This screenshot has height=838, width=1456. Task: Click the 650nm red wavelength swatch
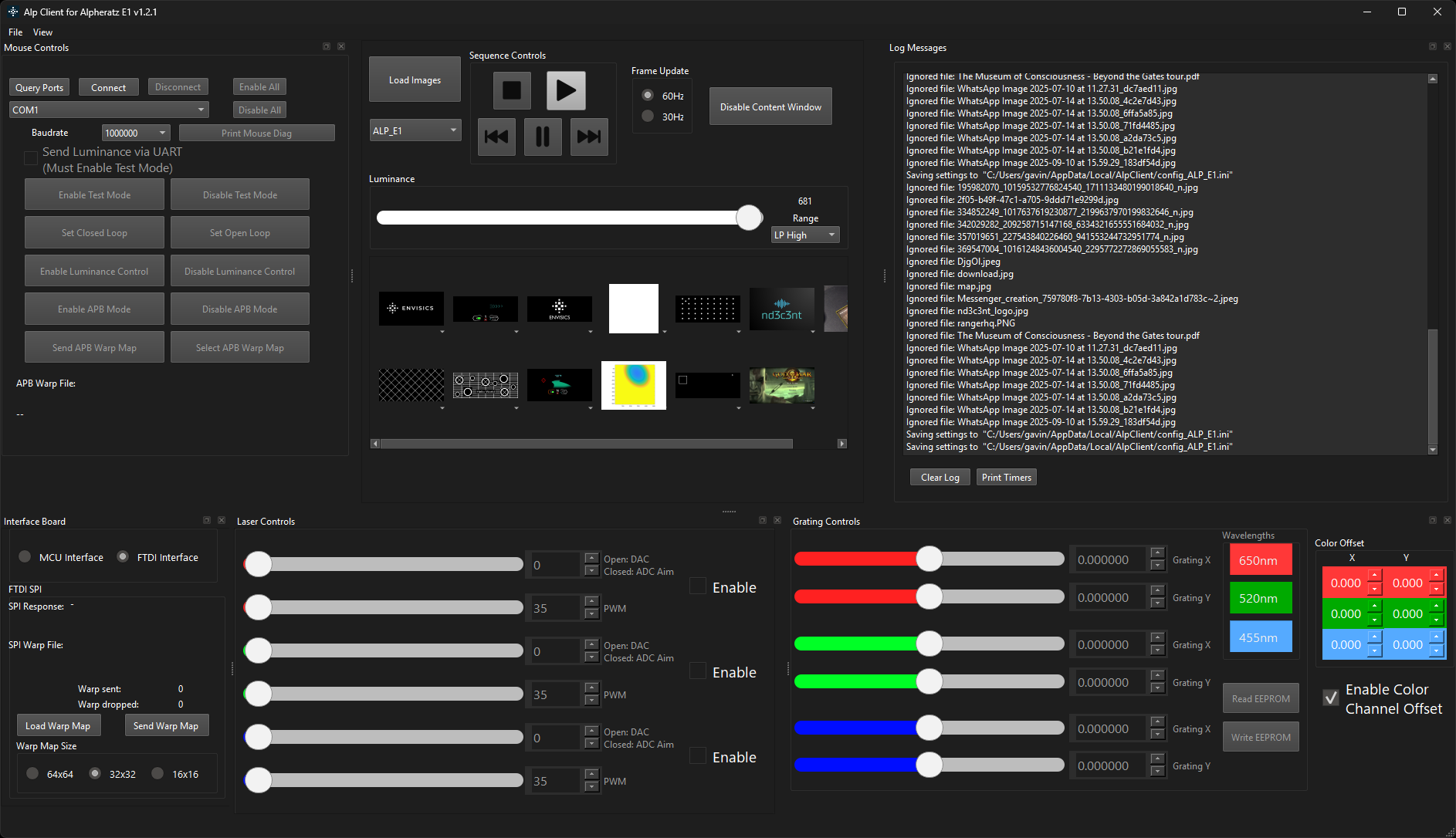coord(1261,560)
